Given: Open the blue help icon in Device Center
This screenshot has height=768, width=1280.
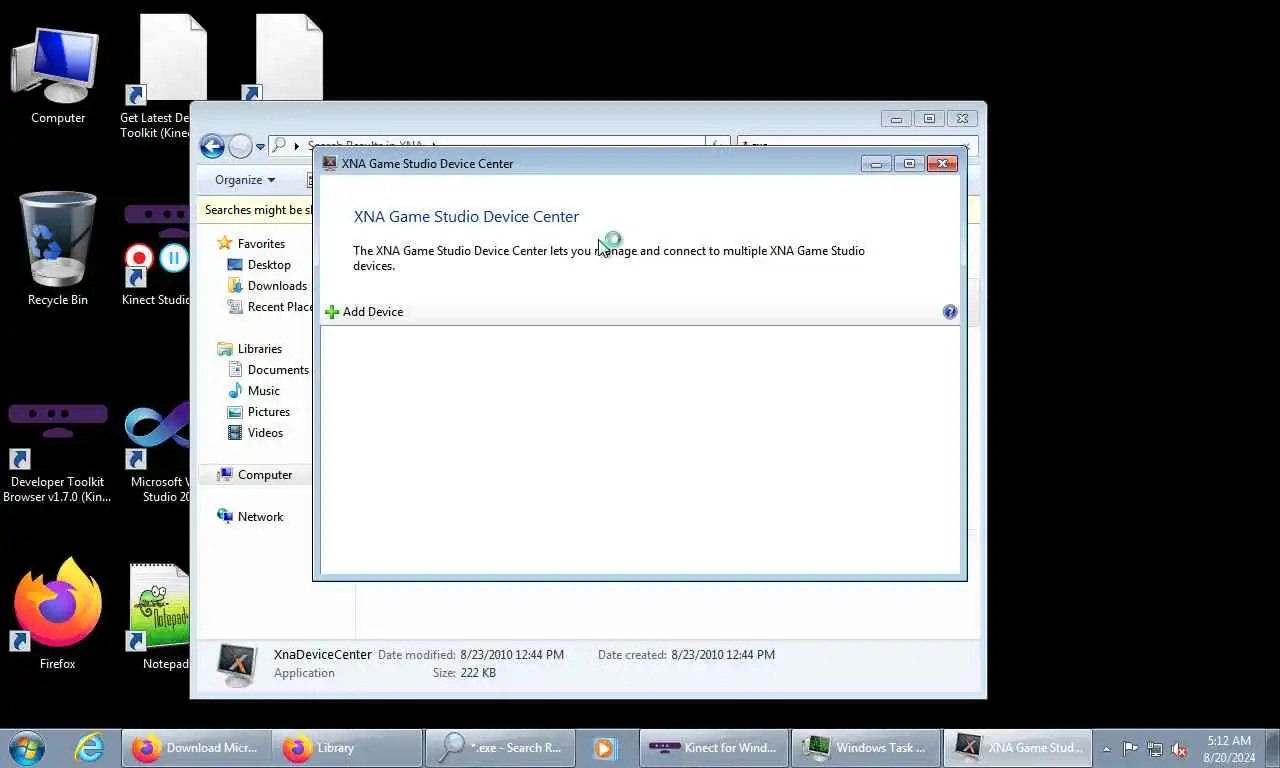Looking at the screenshot, I should (x=950, y=312).
